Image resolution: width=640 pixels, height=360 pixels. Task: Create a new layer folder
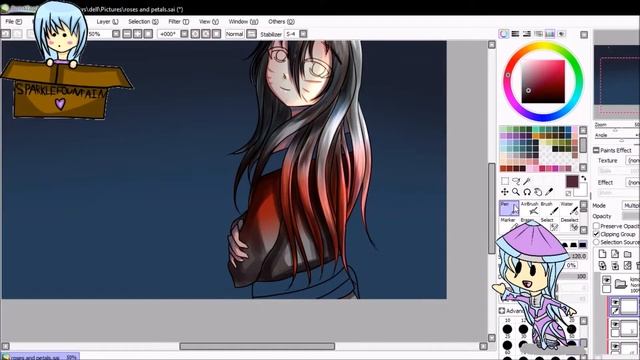(x=628, y=254)
